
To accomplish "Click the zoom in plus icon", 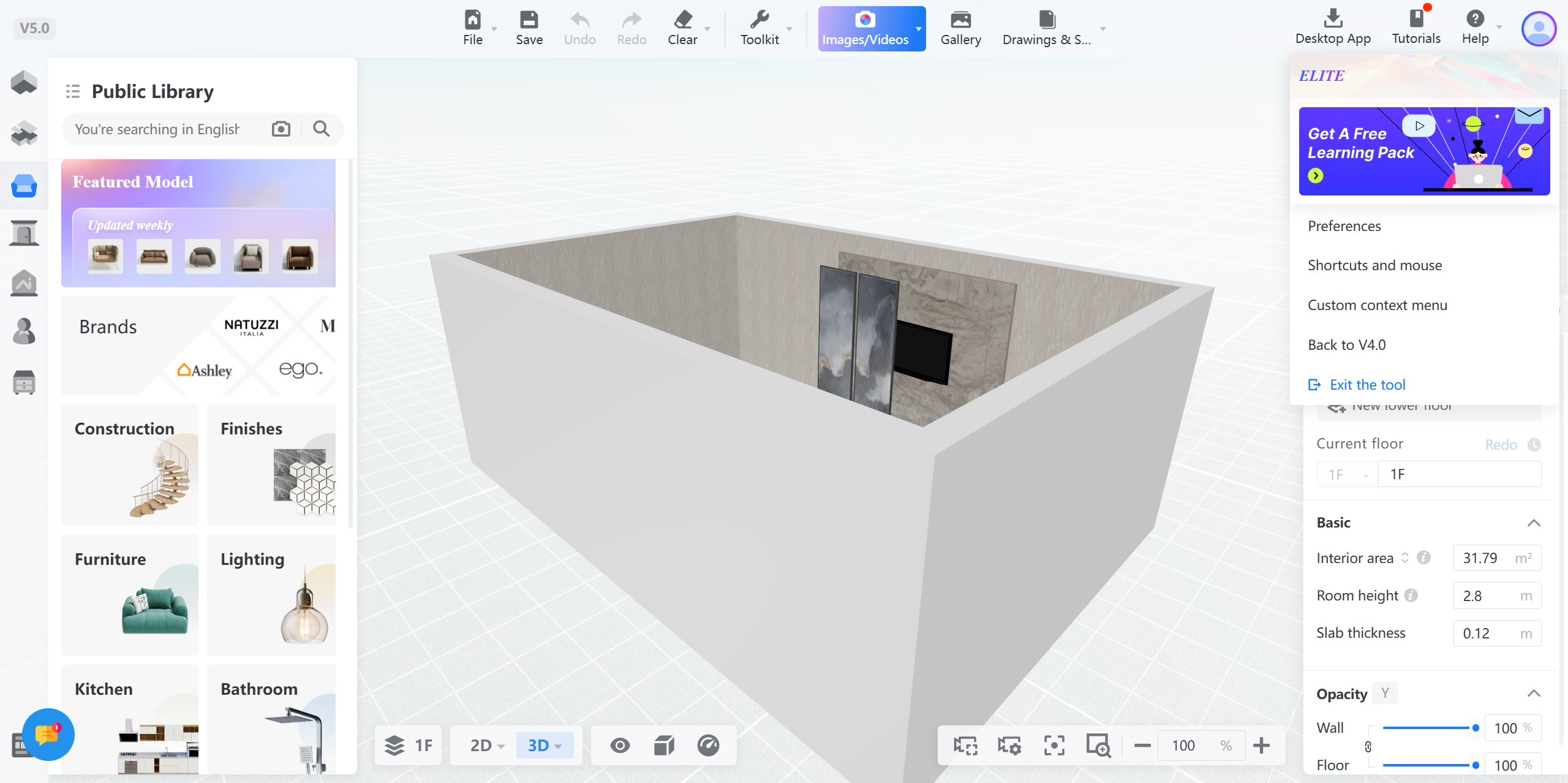I will (x=1261, y=745).
